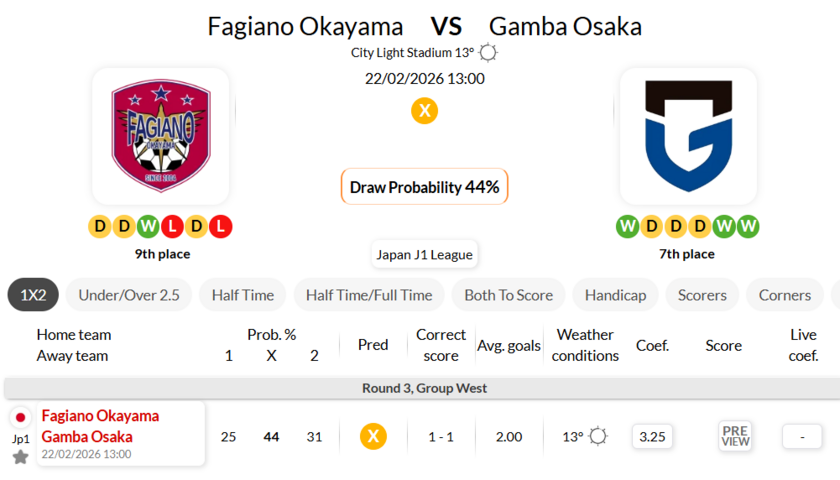This screenshot has width=840, height=480.
Task: Click the Japan flag Jp1 league icon
Action: coord(20,418)
